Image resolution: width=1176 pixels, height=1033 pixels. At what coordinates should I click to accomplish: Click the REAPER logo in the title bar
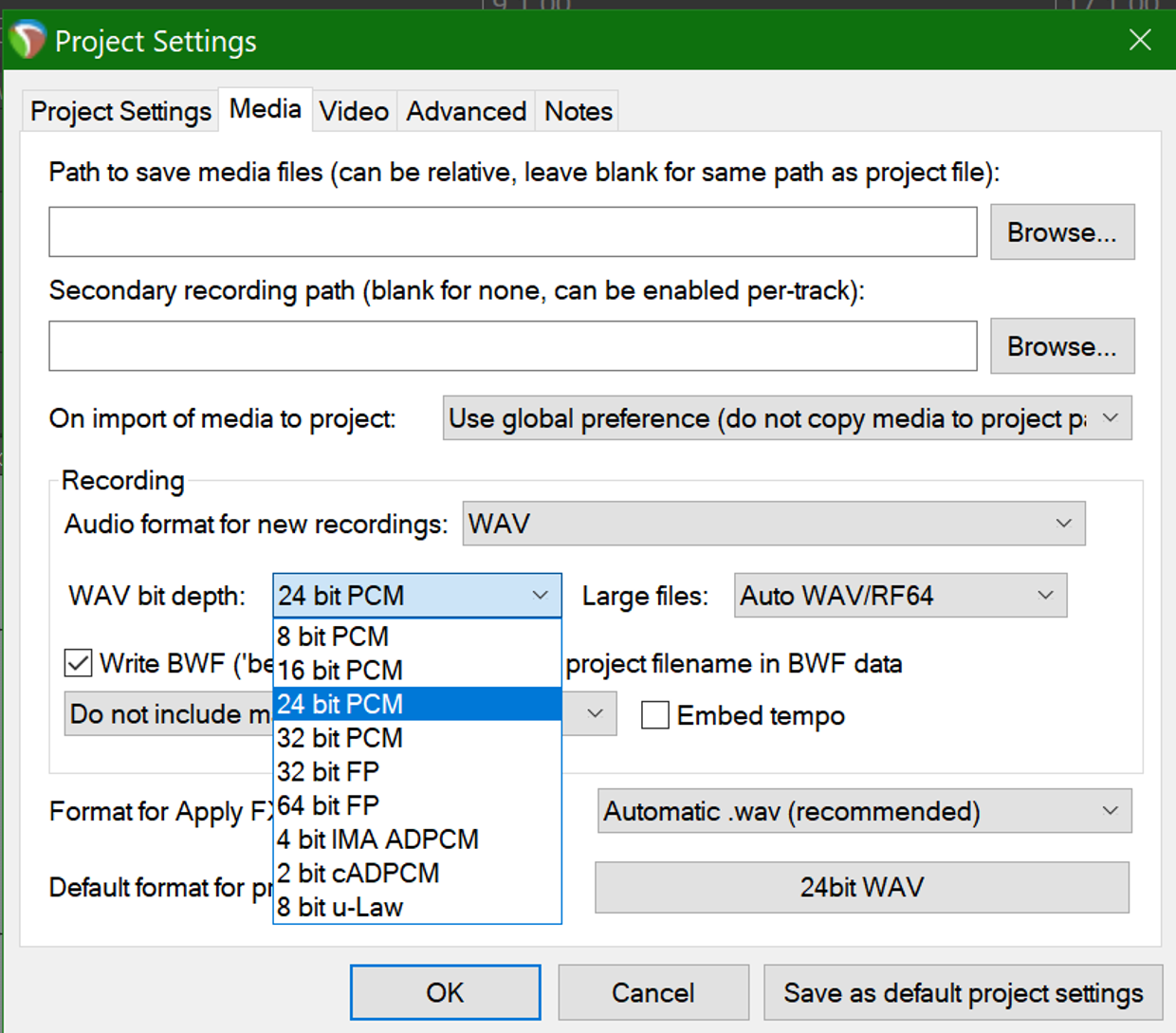(27, 39)
